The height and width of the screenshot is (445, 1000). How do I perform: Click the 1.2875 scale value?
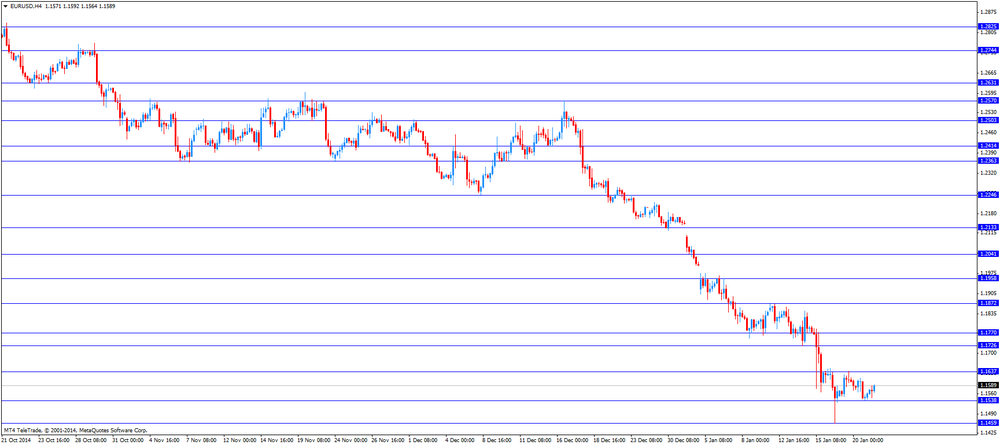click(x=987, y=11)
